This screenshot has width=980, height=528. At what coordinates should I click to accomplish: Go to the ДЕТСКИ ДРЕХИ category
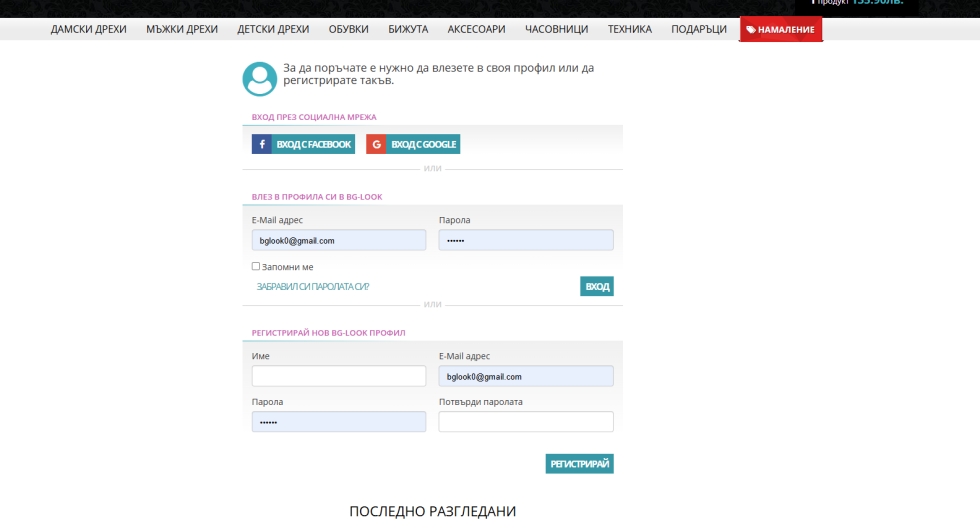[273, 29]
